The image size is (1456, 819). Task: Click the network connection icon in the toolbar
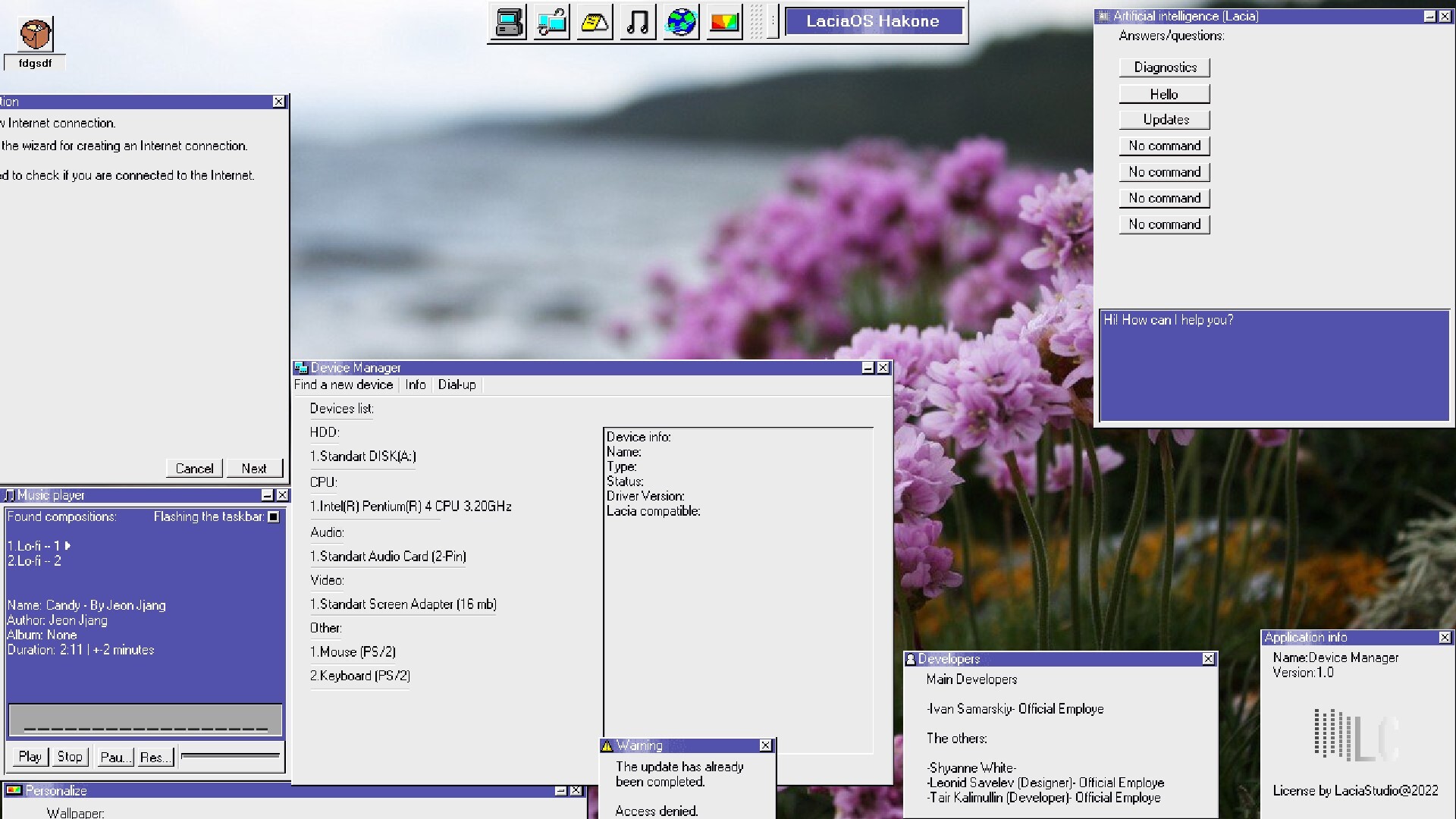coord(551,22)
